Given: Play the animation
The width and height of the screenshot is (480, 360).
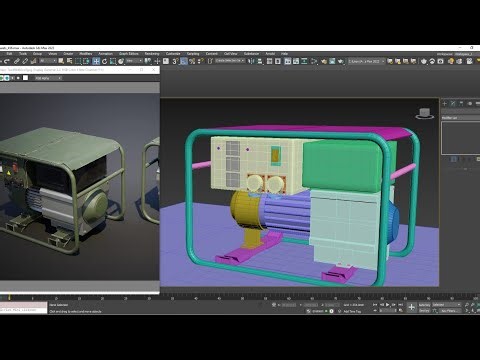Looking at the screenshot, I should coord(387,305).
